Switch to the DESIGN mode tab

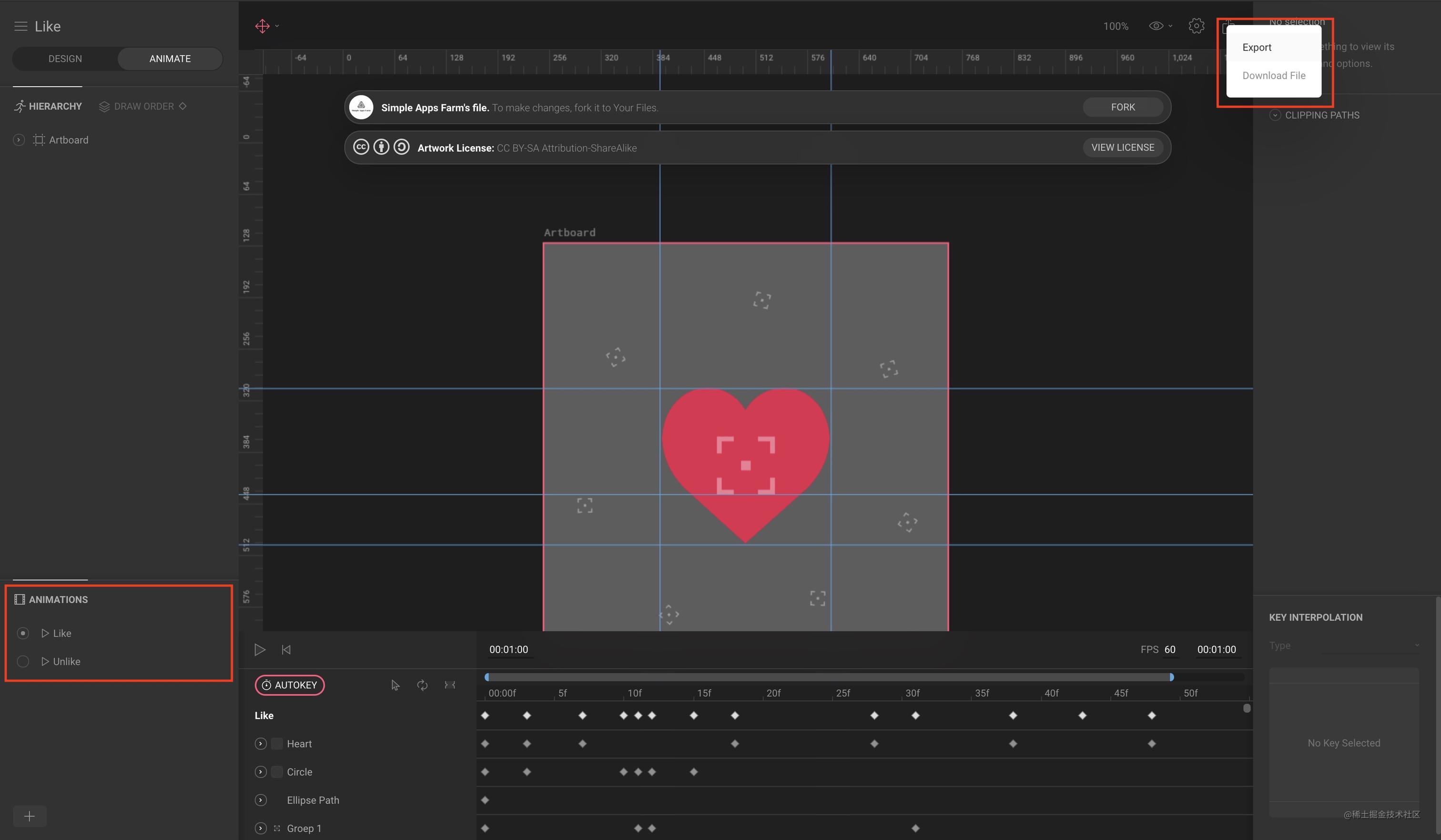pos(65,59)
